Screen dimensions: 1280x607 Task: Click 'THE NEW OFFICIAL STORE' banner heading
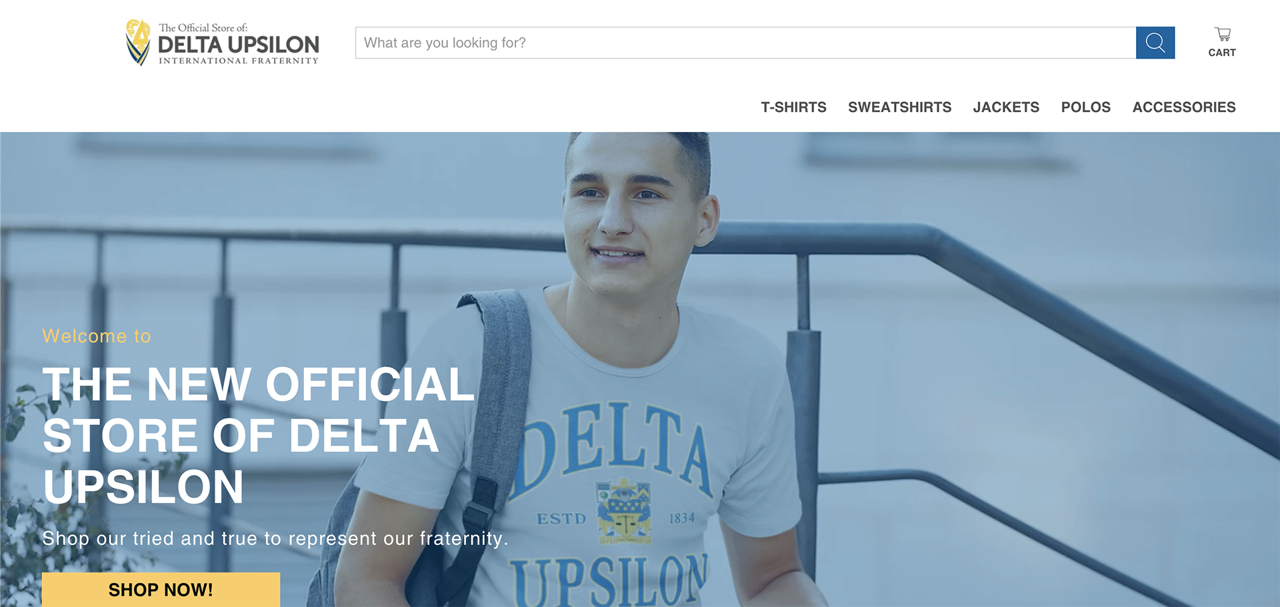pyautogui.click(x=258, y=436)
